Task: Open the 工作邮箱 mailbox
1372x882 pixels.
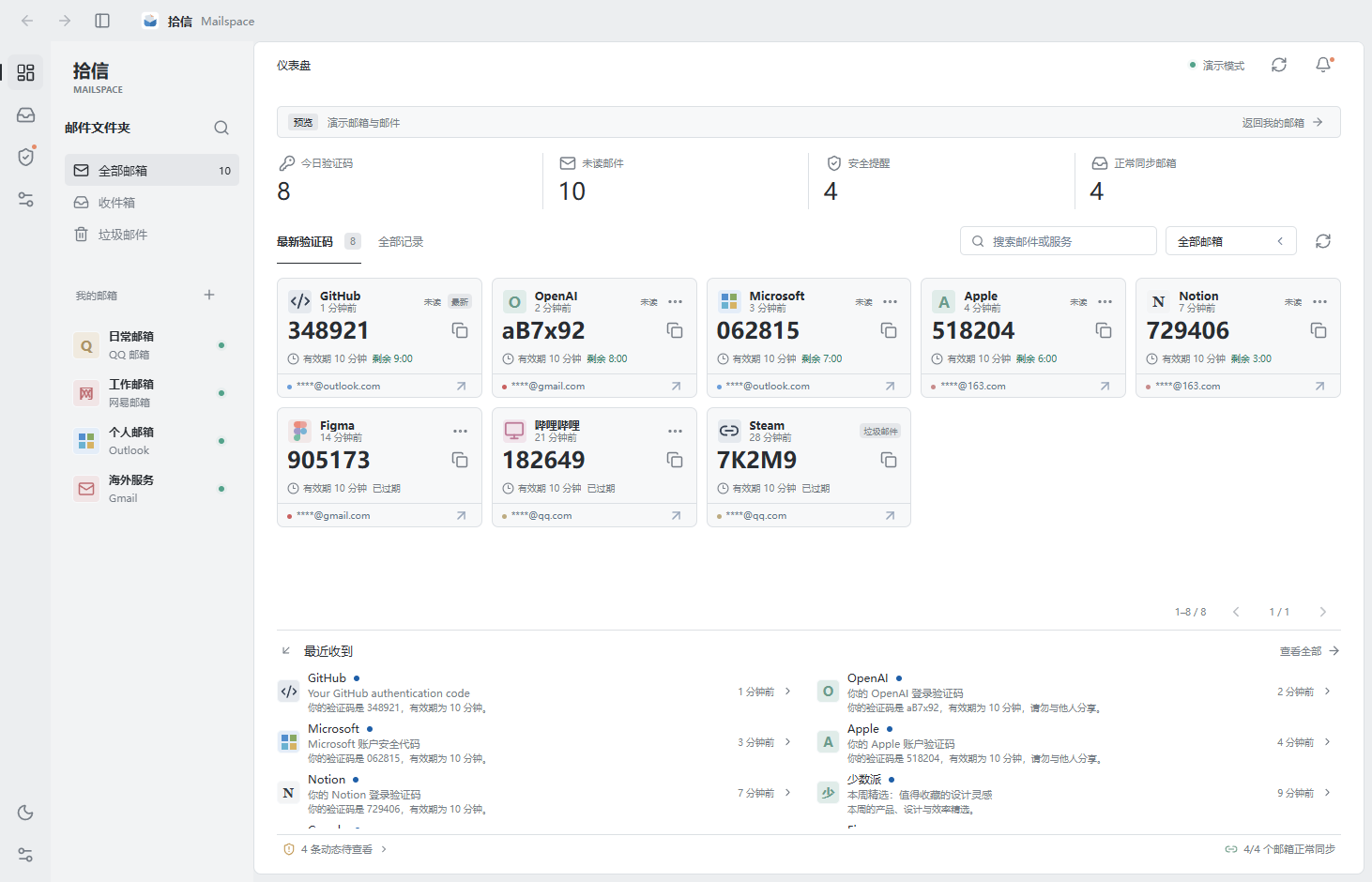Action: [152, 393]
